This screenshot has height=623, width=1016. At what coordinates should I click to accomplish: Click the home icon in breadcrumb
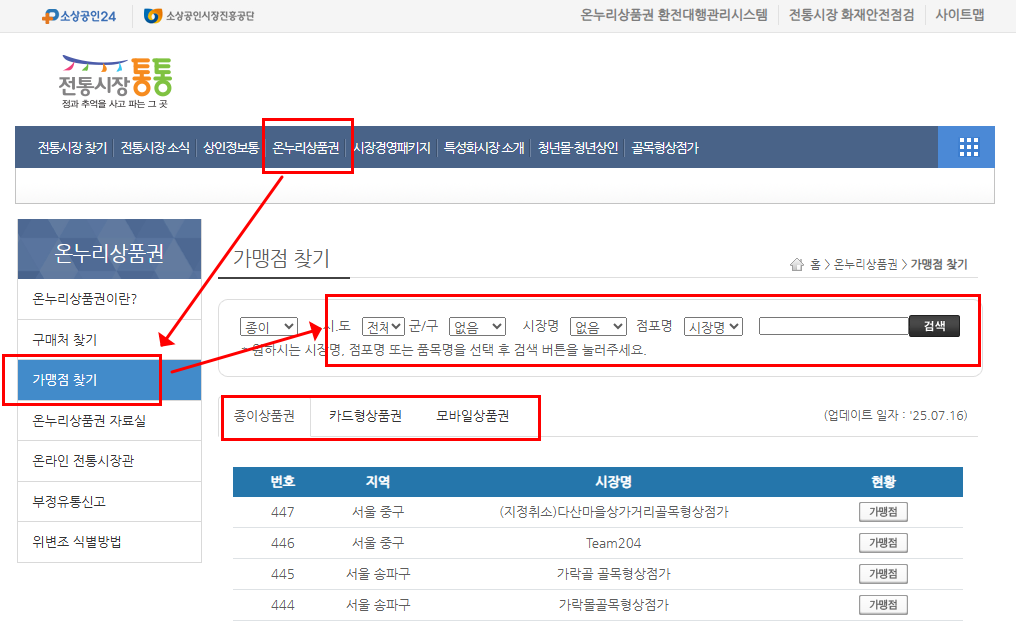click(x=796, y=264)
